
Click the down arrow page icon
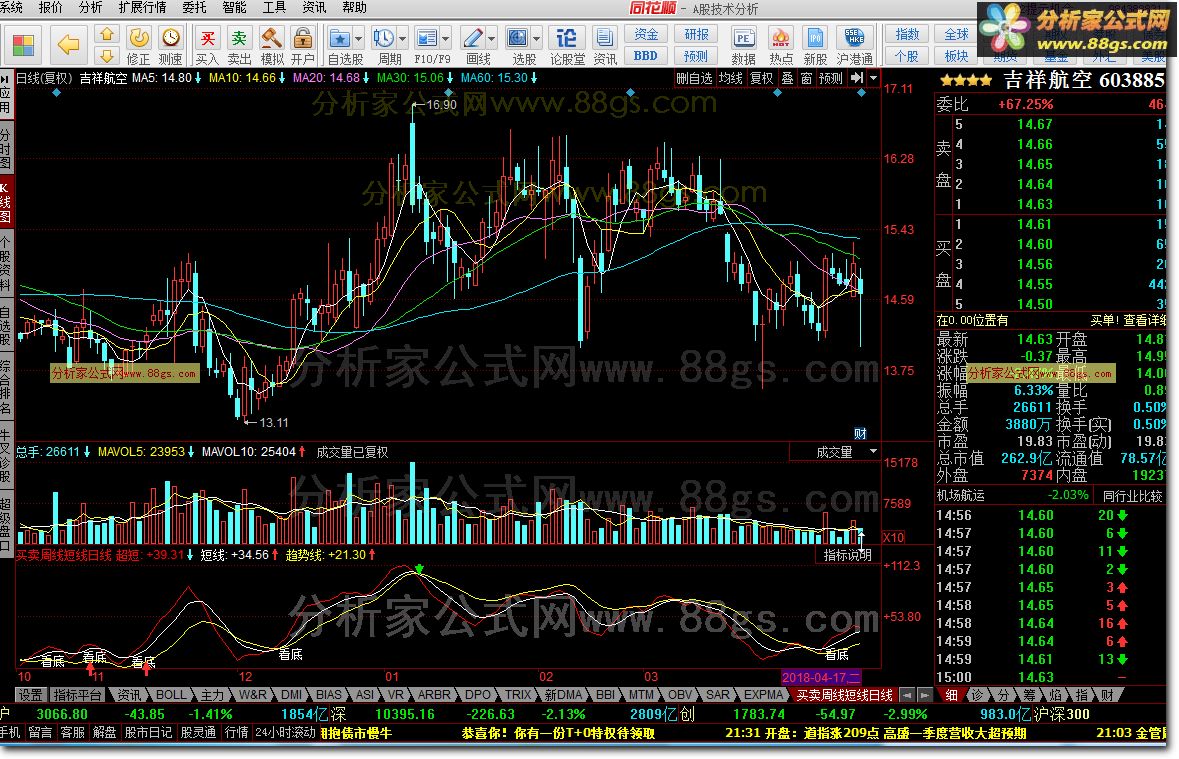pyautogui.click(x=107, y=56)
